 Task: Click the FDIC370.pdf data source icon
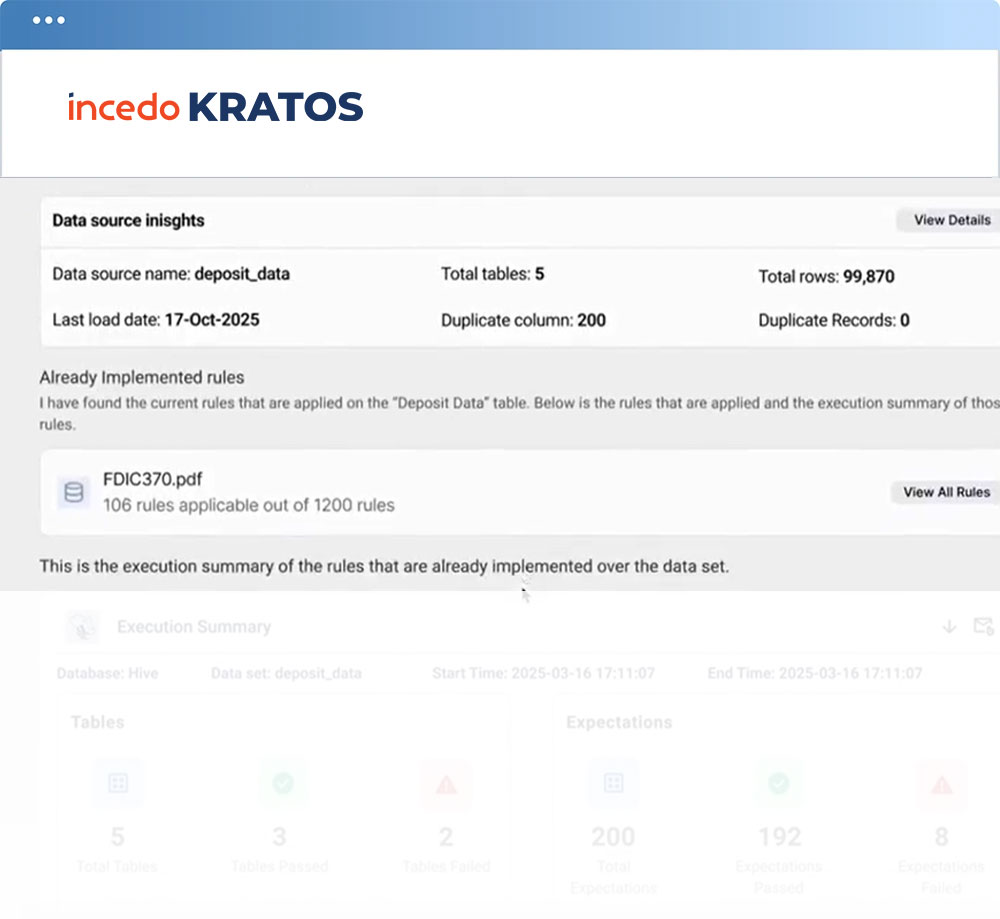pos(72,489)
